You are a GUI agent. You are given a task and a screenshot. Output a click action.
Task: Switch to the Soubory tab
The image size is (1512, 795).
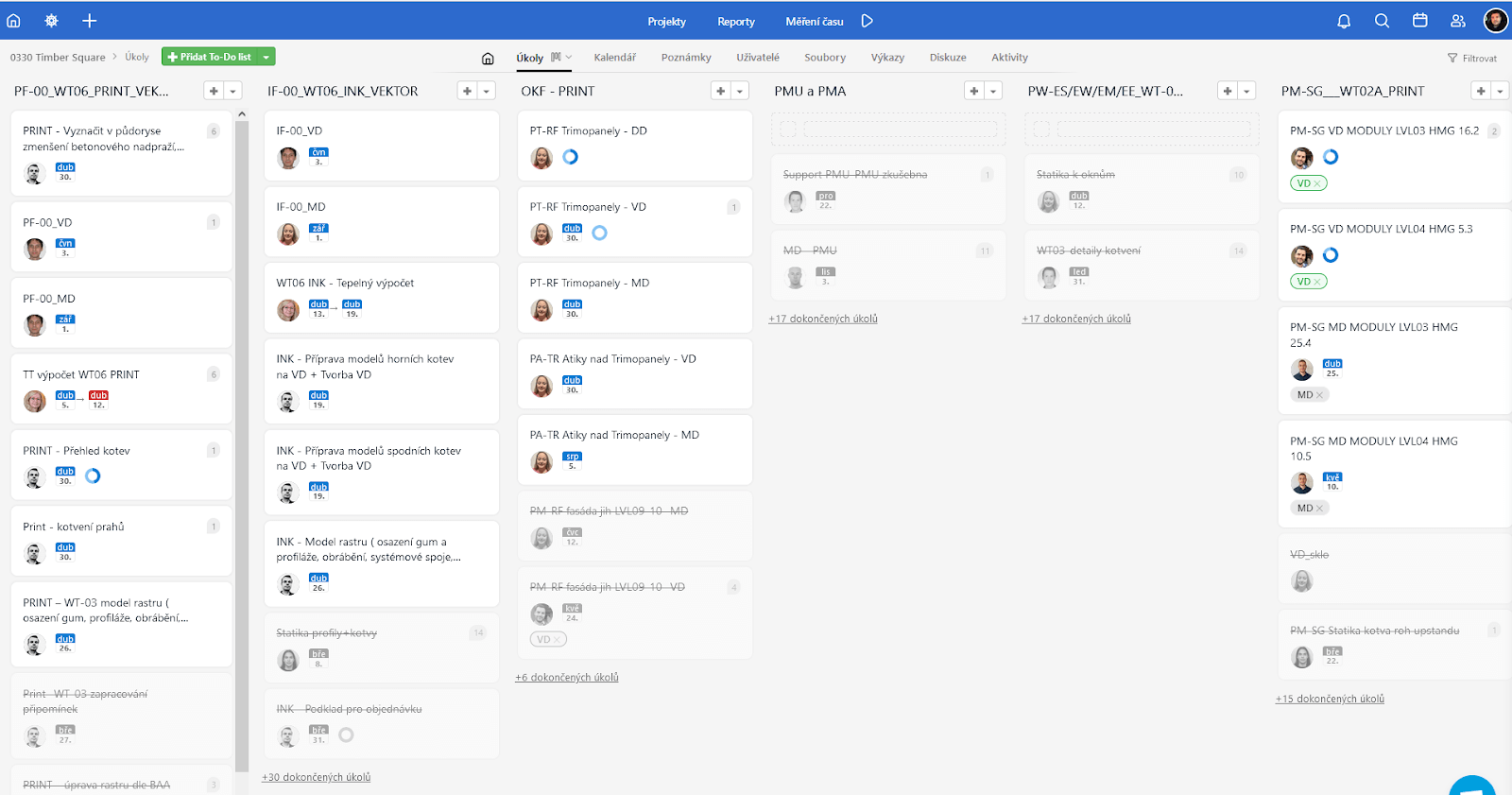[825, 58]
